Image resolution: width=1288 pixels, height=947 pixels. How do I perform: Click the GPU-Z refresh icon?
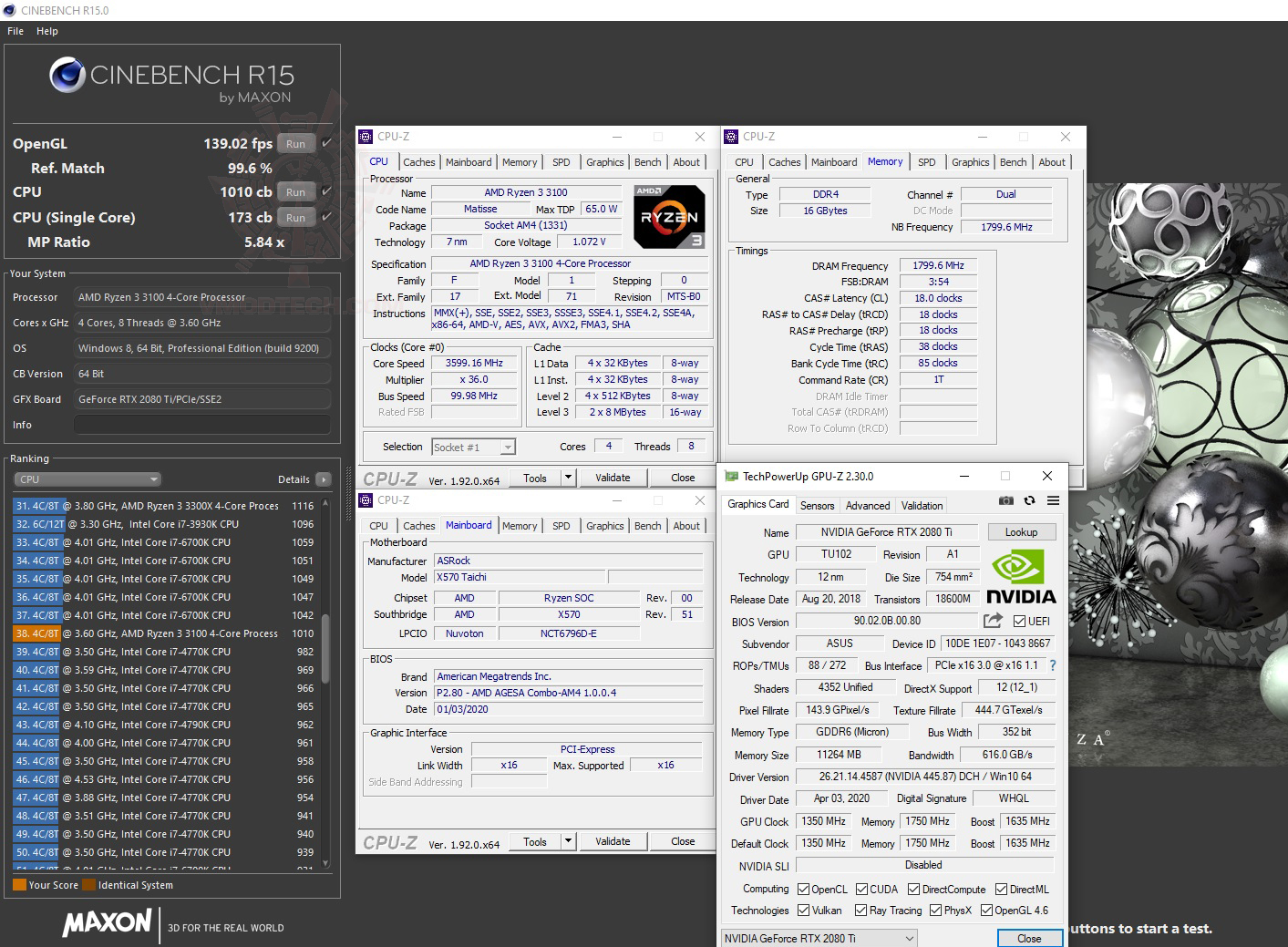pos(1029,500)
